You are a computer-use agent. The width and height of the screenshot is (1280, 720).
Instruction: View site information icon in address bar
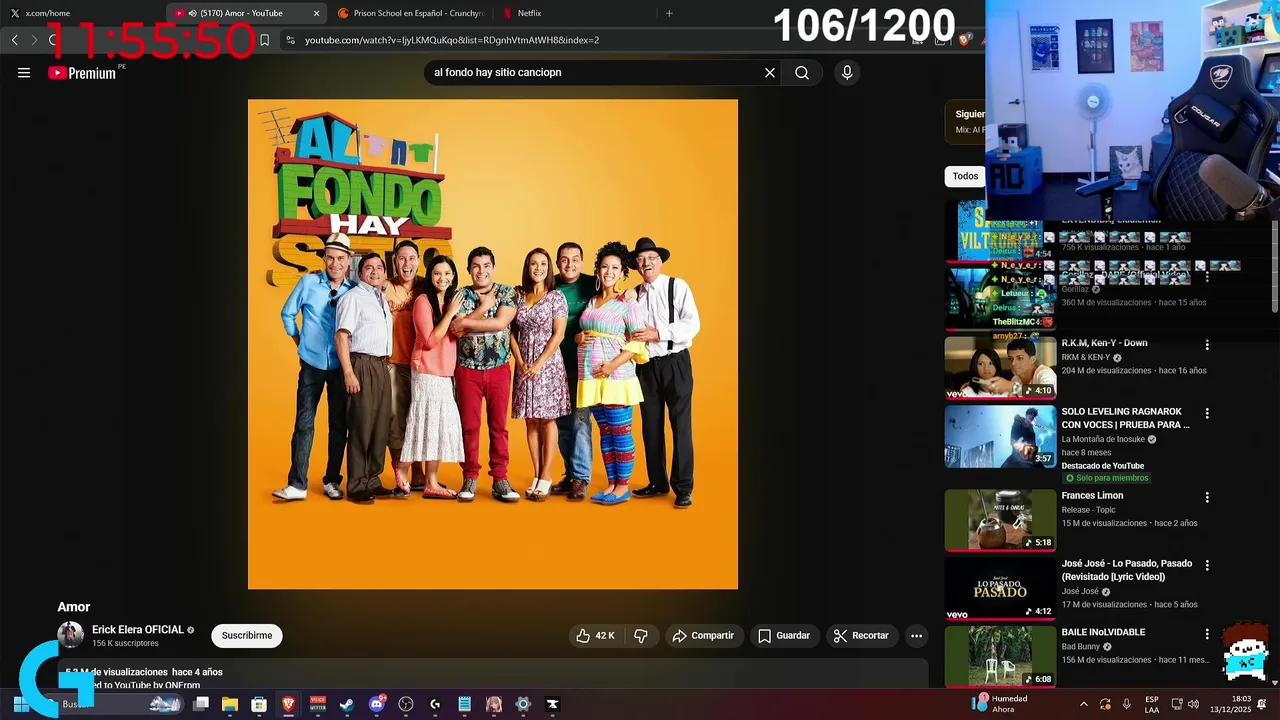coord(290,40)
